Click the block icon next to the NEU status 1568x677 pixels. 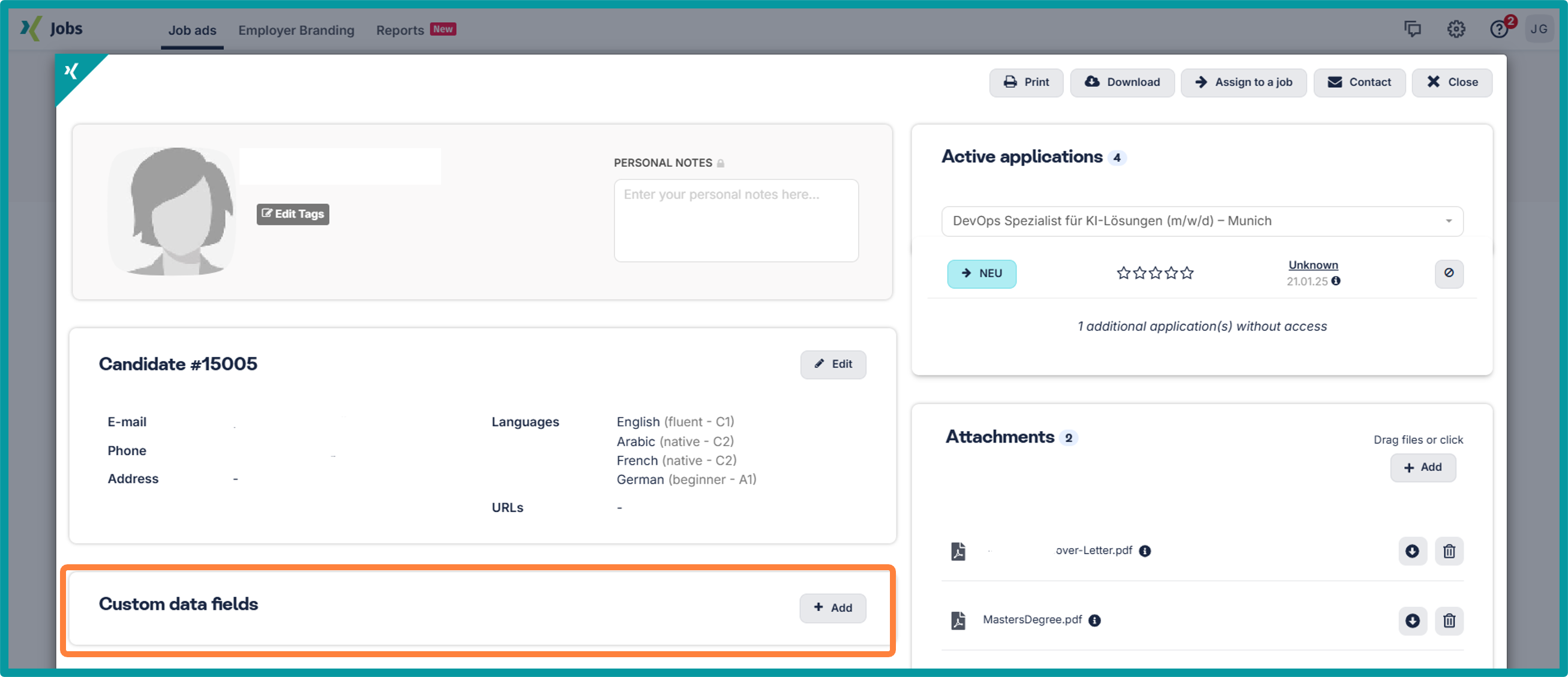(1449, 273)
